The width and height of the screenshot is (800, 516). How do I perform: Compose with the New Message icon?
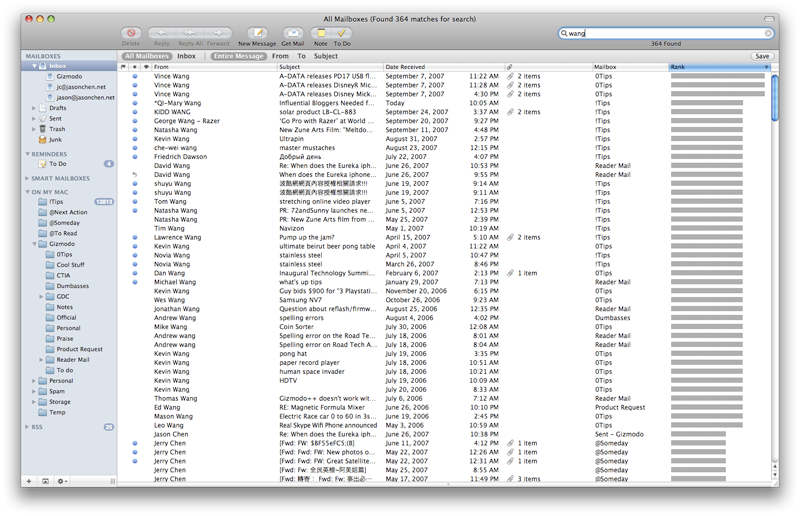pyautogui.click(x=257, y=33)
